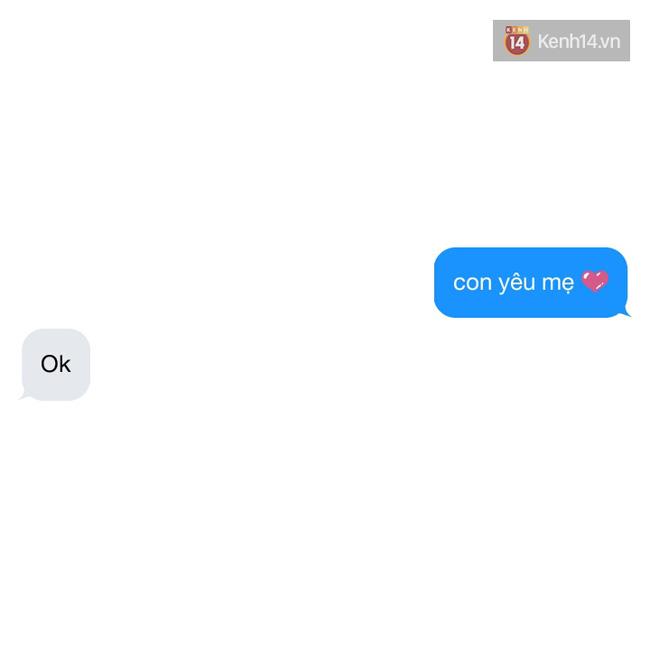Click the word 'mẹ' before the heart
Screen dimensions: 650x650
558,284
